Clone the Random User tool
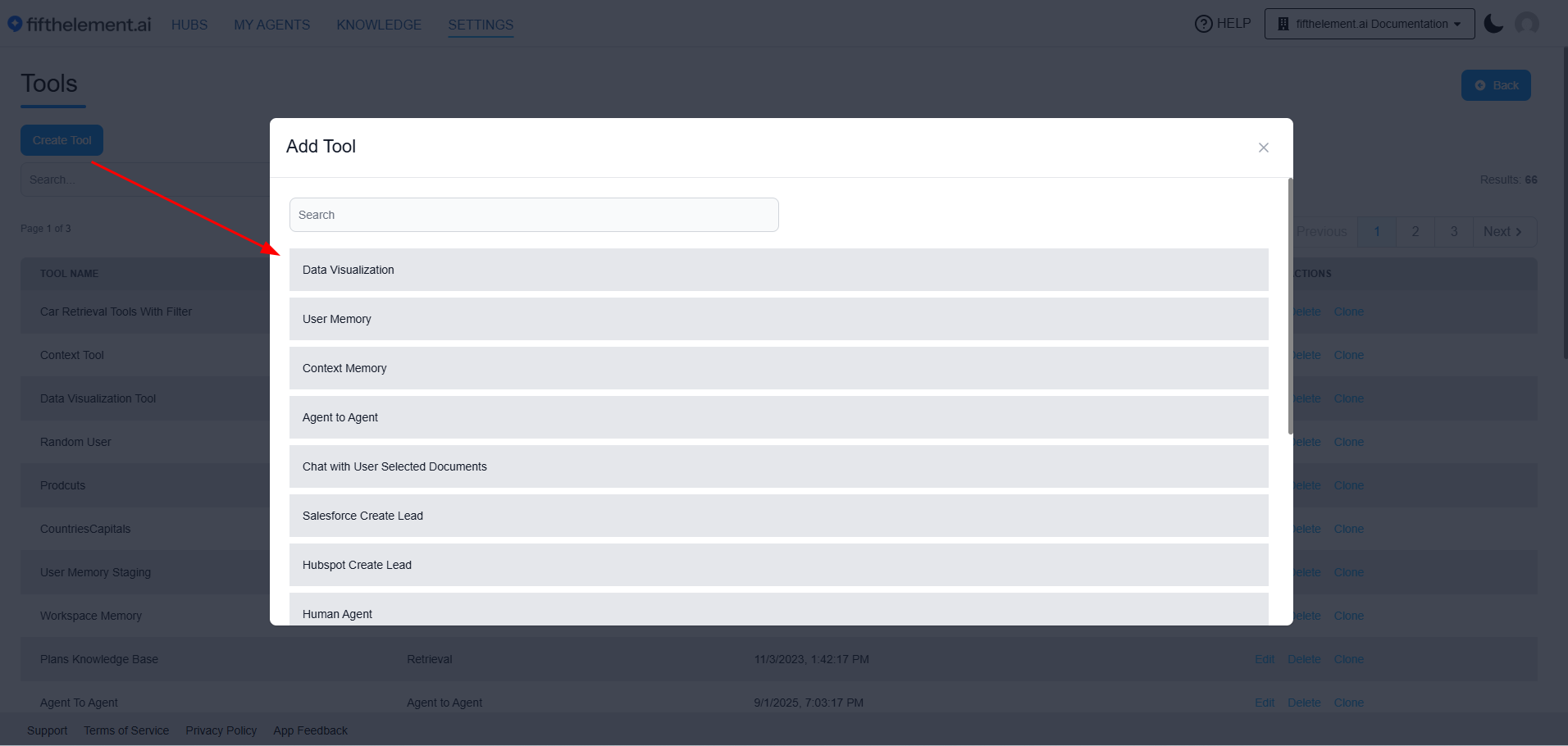Image resolution: width=1568 pixels, height=746 pixels. [x=1348, y=442]
